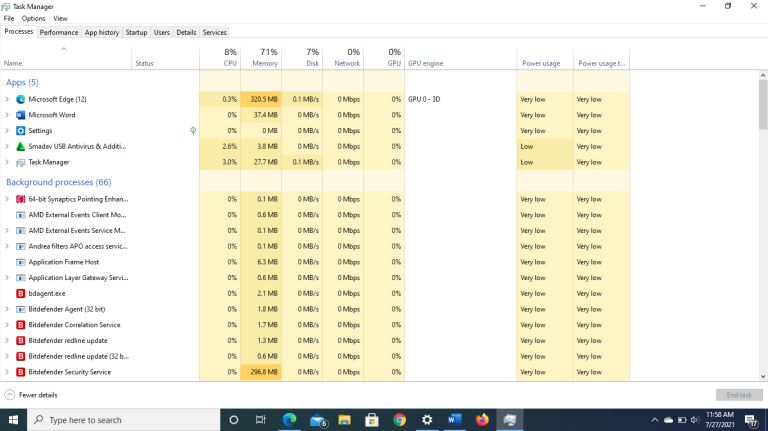Image resolution: width=768 pixels, height=431 pixels.
Task: Open the action center notification icon
Action: pos(751,420)
